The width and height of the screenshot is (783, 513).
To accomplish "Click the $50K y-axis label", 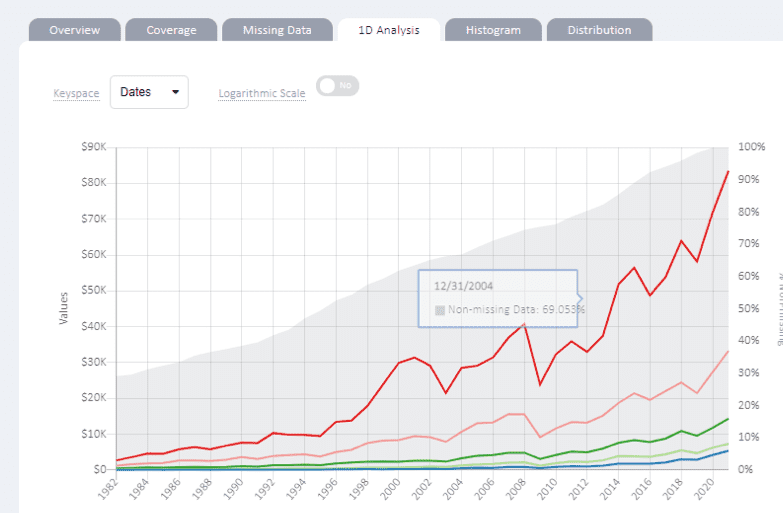I will (93, 290).
